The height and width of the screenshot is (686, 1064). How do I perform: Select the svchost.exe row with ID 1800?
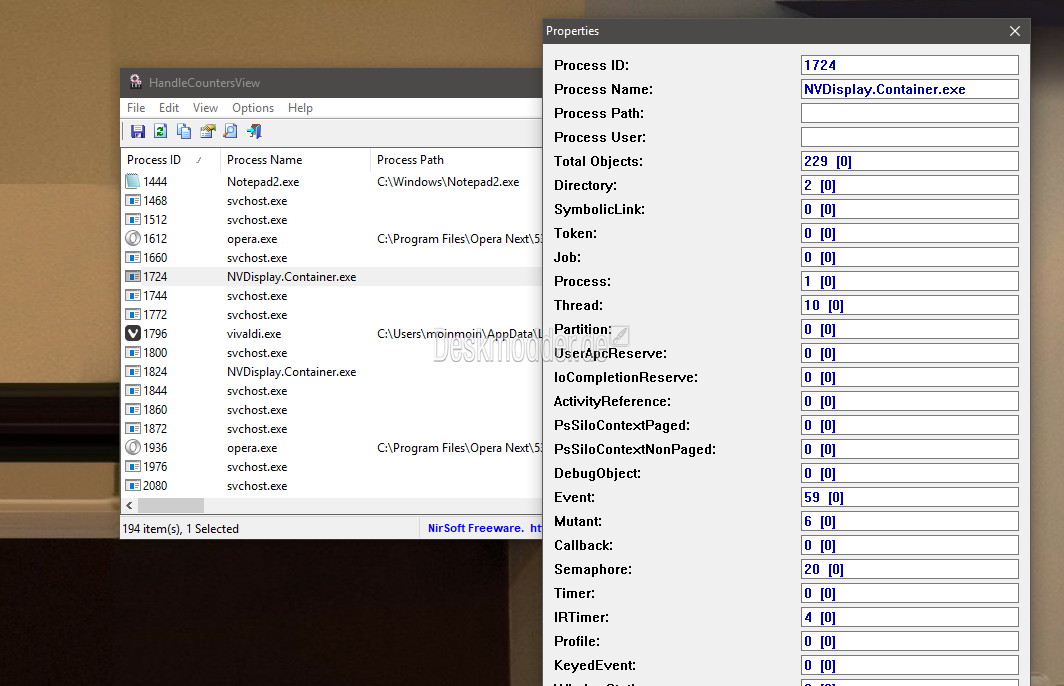click(x=332, y=352)
